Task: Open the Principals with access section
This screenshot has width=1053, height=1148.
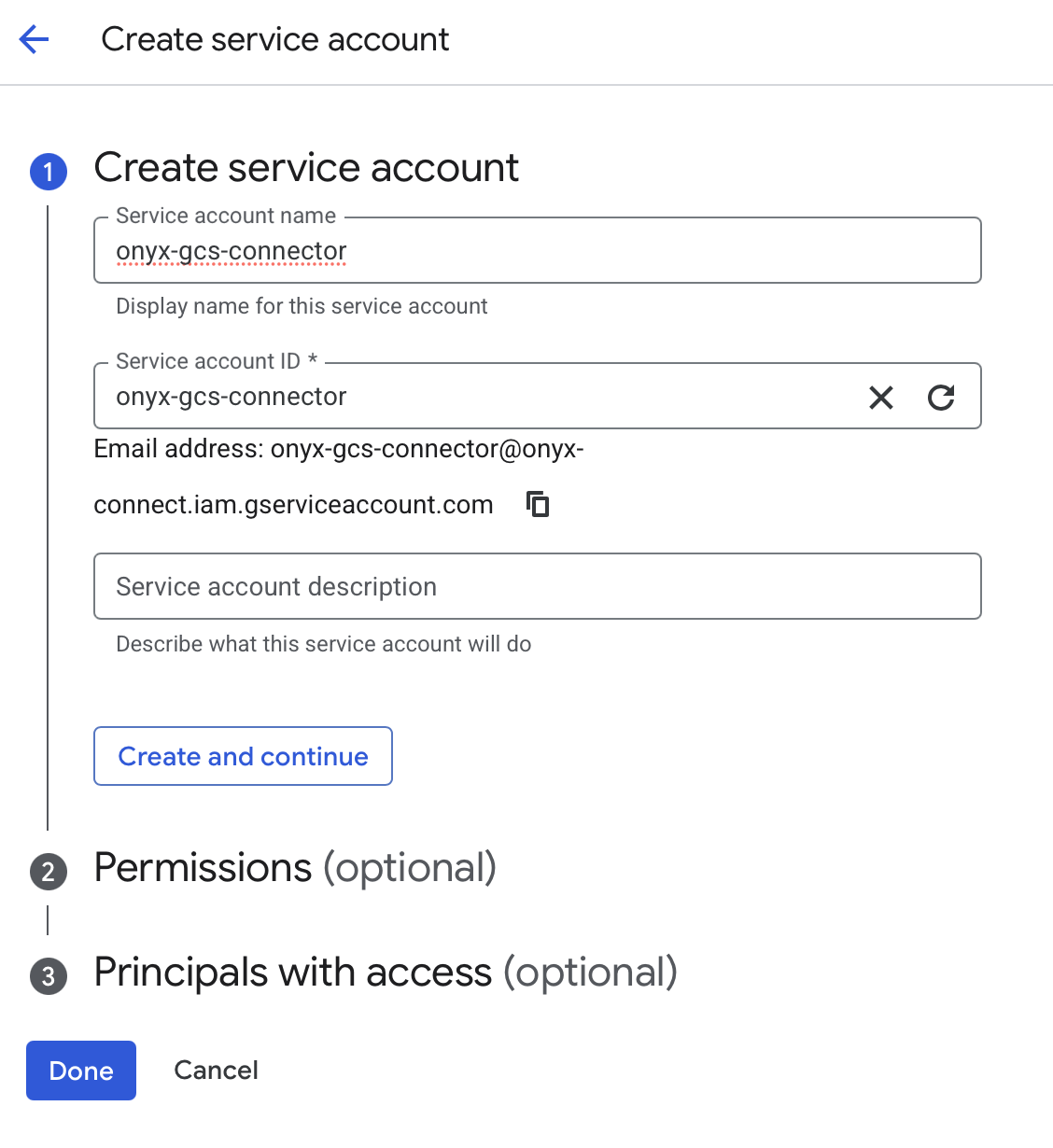Action: tap(385, 972)
